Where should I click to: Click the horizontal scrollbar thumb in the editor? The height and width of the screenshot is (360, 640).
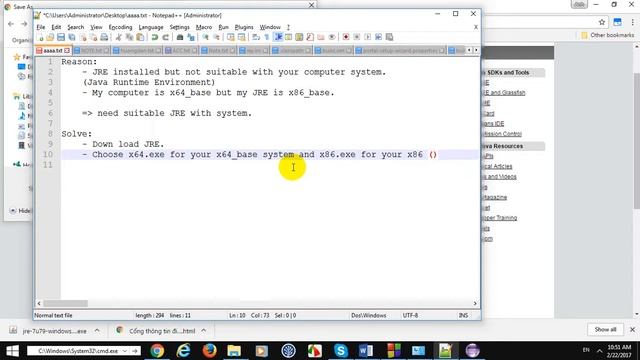(65, 304)
